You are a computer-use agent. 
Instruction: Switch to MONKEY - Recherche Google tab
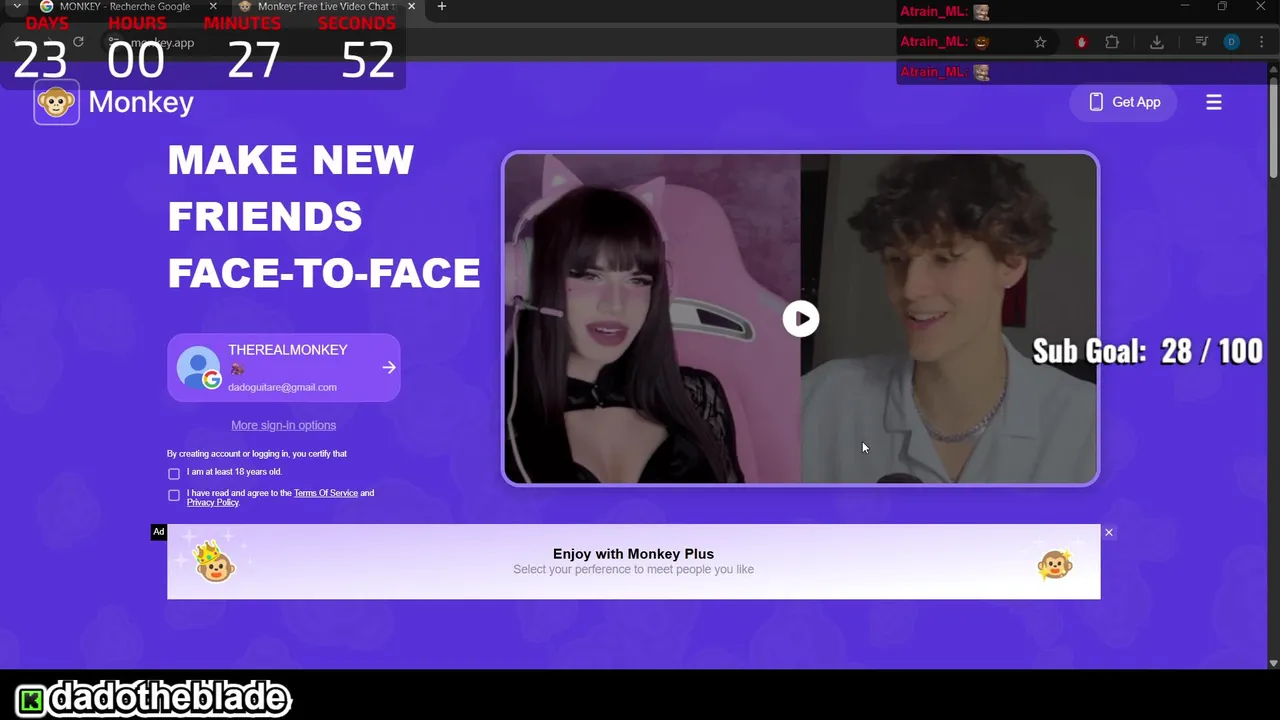124,7
